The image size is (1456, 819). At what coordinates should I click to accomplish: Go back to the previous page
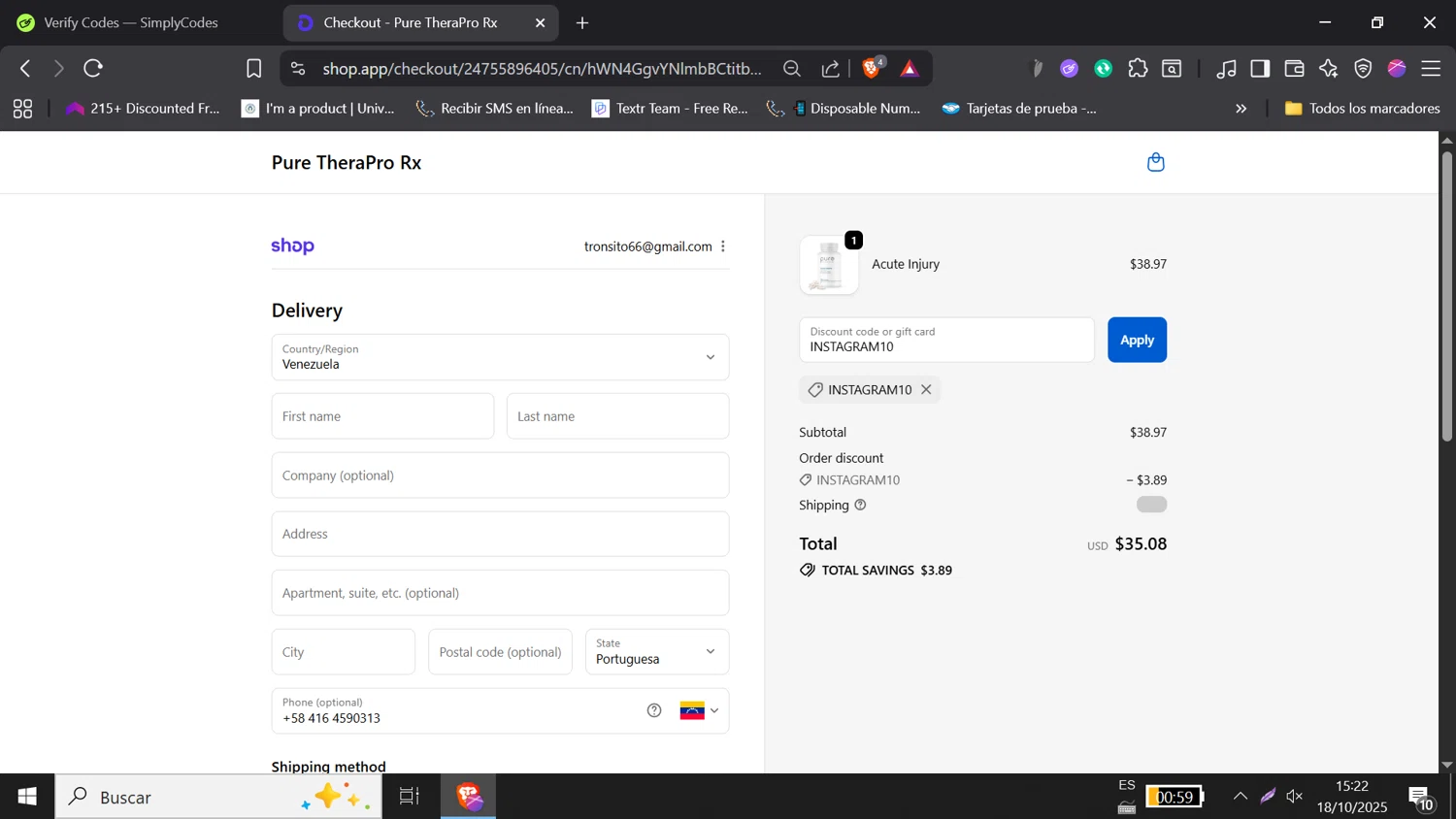click(x=25, y=69)
